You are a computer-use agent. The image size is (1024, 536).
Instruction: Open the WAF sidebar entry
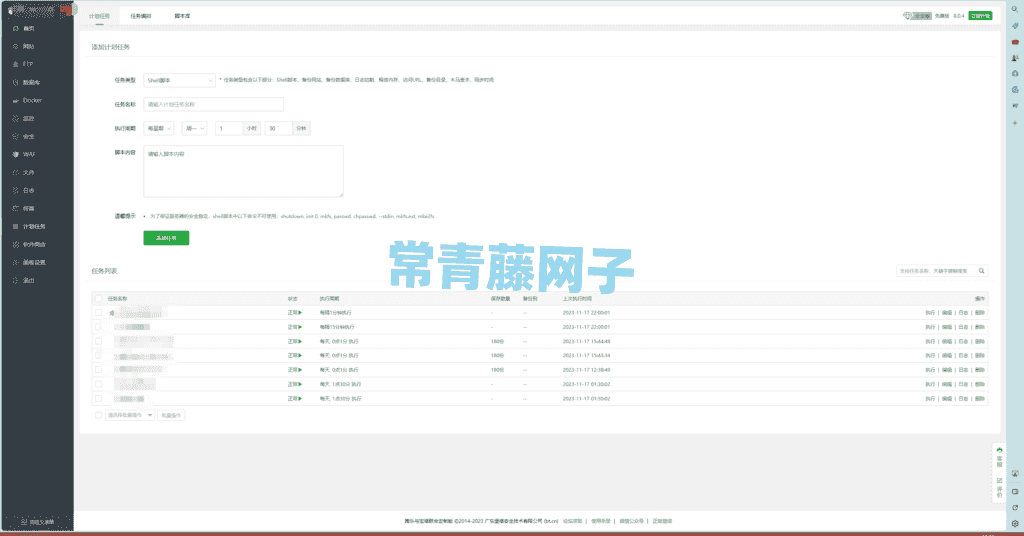click(29, 155)
